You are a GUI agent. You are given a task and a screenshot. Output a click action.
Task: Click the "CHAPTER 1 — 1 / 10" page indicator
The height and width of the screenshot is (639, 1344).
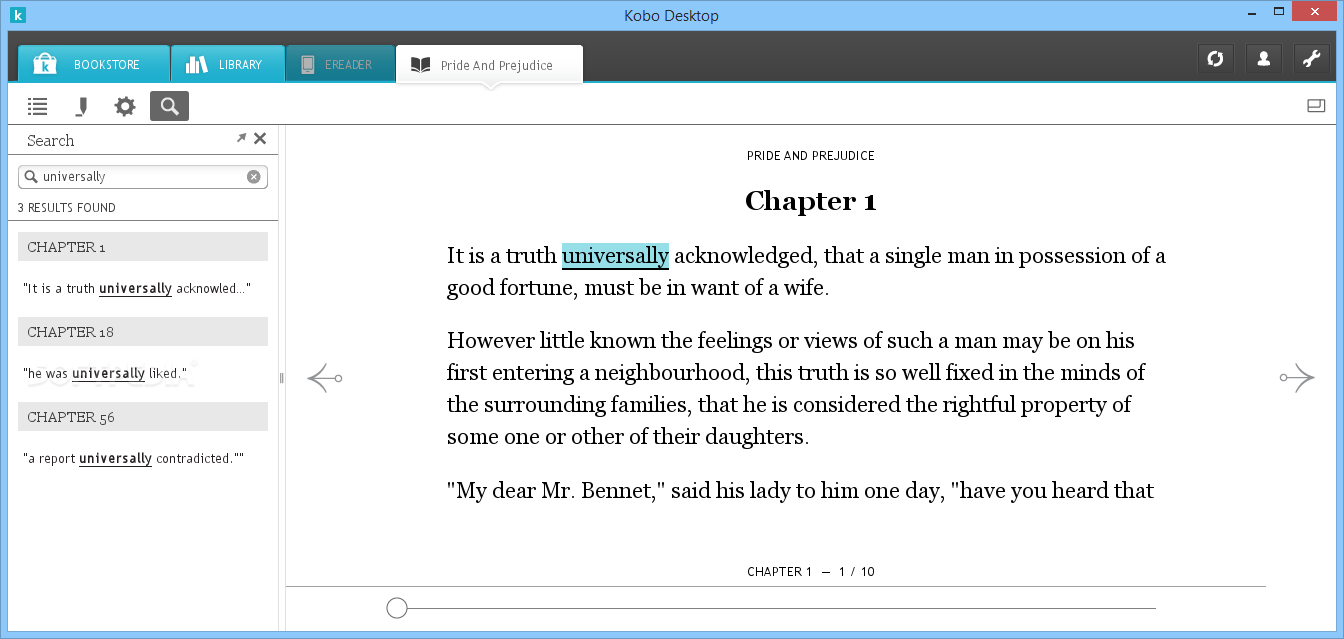[x=811, y=572]
